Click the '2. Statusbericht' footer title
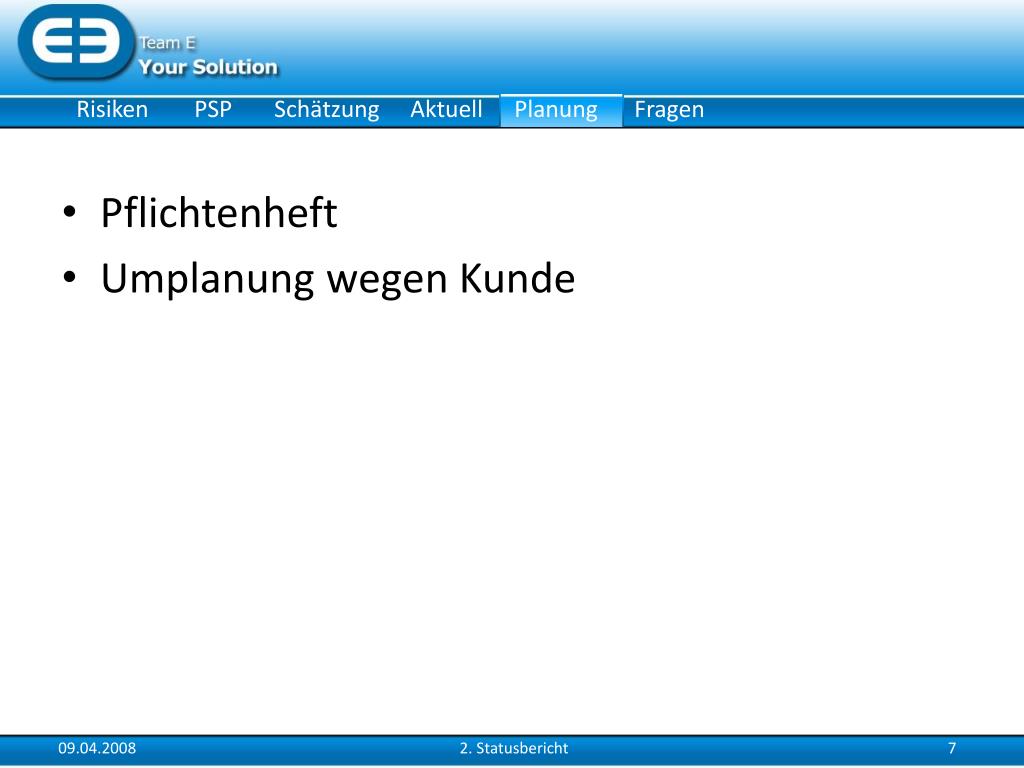 coord(514,748)
